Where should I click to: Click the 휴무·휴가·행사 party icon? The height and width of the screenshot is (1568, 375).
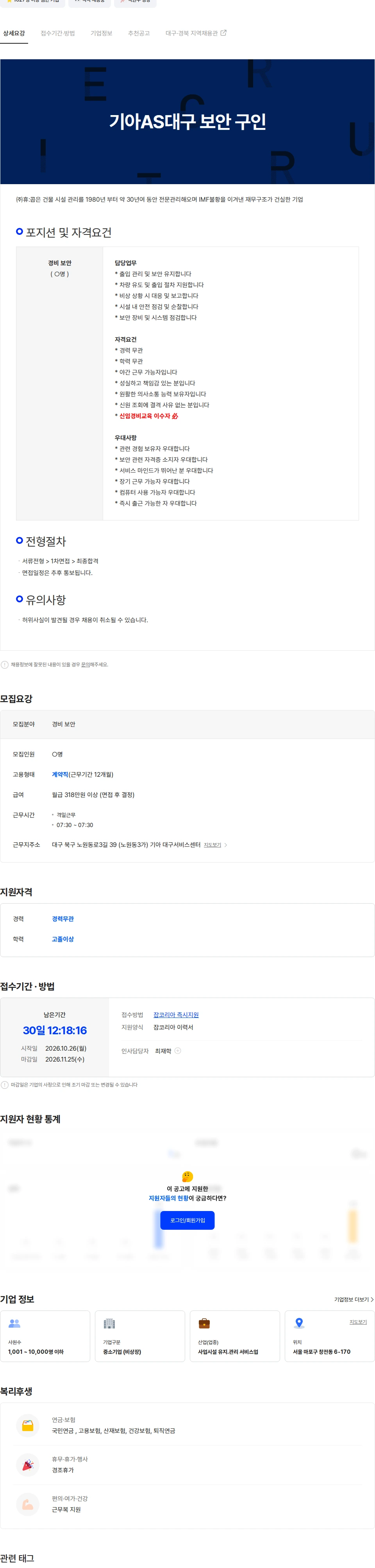tap(27, 1465)
